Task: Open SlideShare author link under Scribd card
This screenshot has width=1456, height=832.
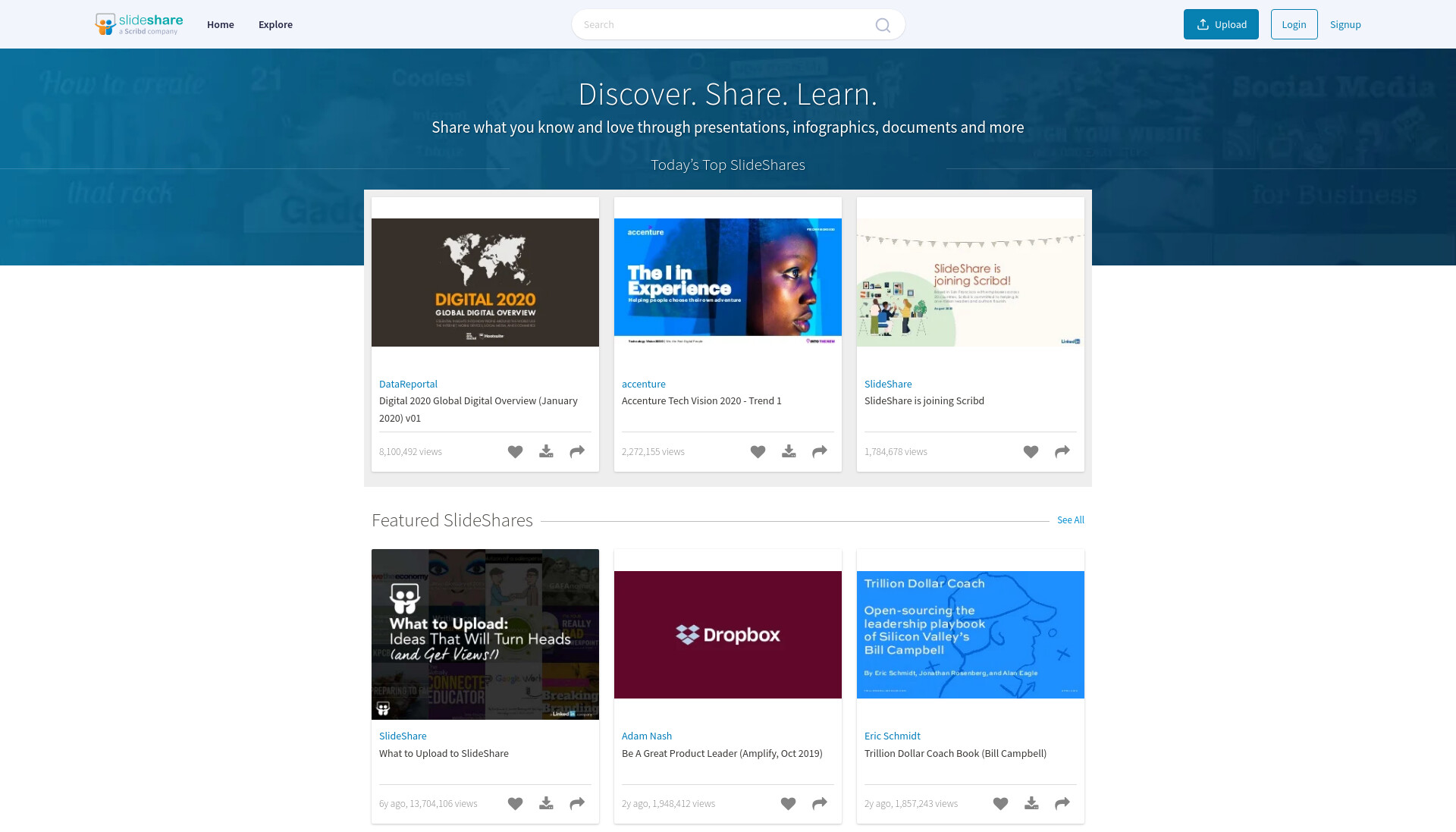Action: (x=888, y=384)
